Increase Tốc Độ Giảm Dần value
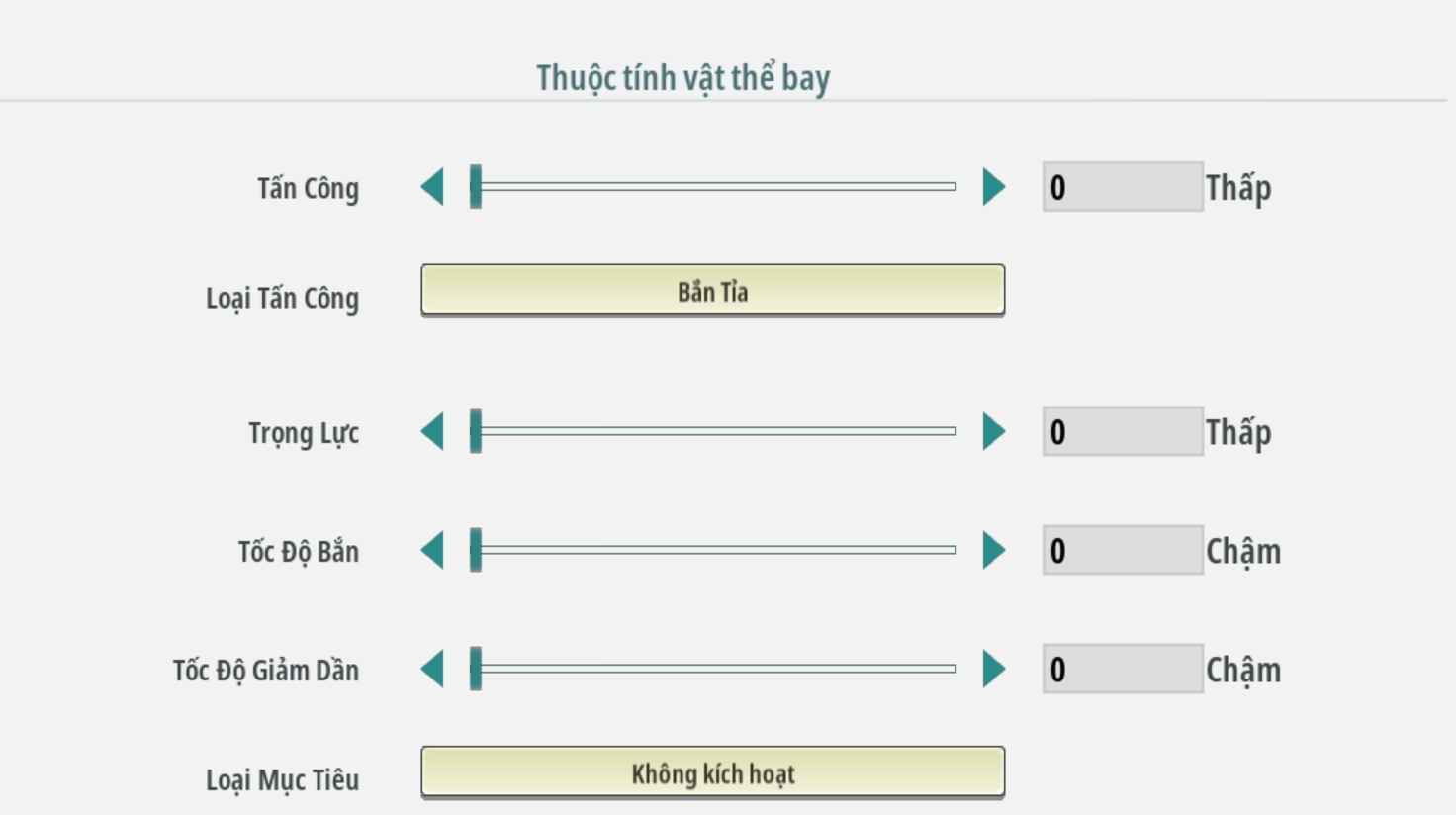This screenshot has height=815, width=1456. click(993, 670)
